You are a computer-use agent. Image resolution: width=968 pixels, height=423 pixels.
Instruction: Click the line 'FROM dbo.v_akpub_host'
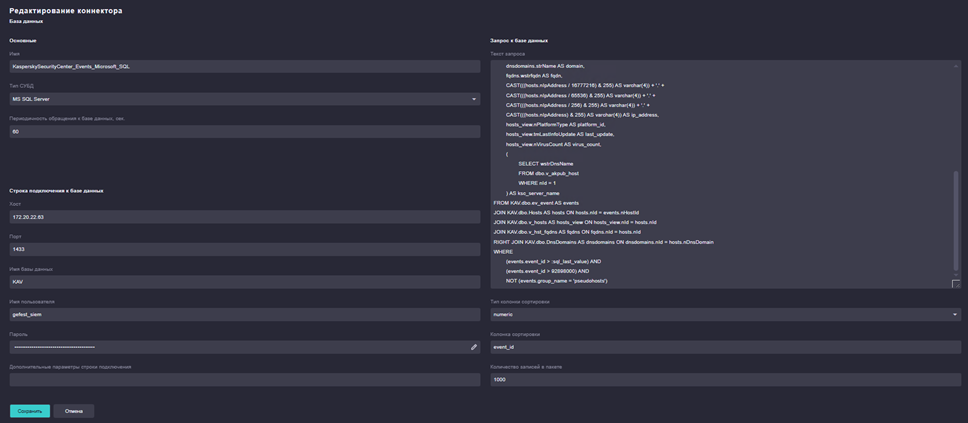click(548, 174)
